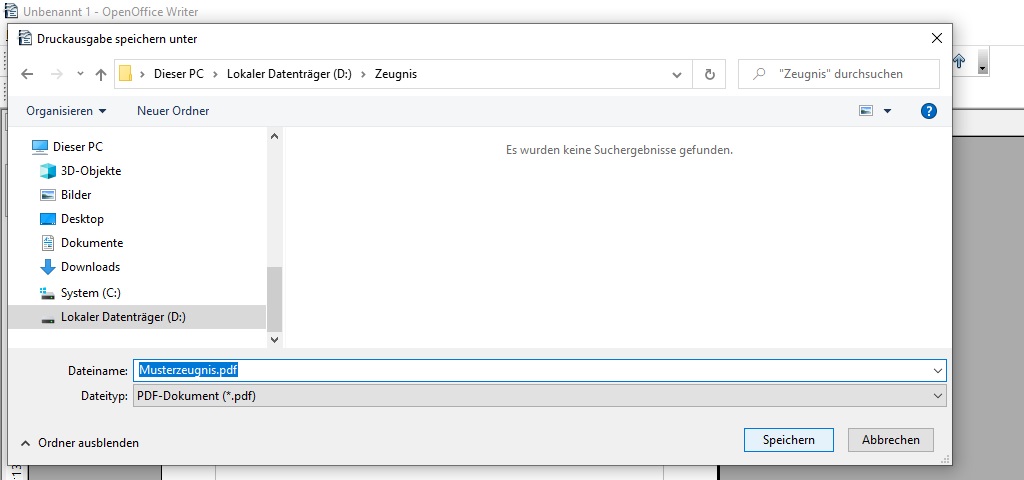Expand the Dateityp PDF-Dokument dropdown
The height and width of the screenshot is (480, 1024).
click(x=937, y=396)
